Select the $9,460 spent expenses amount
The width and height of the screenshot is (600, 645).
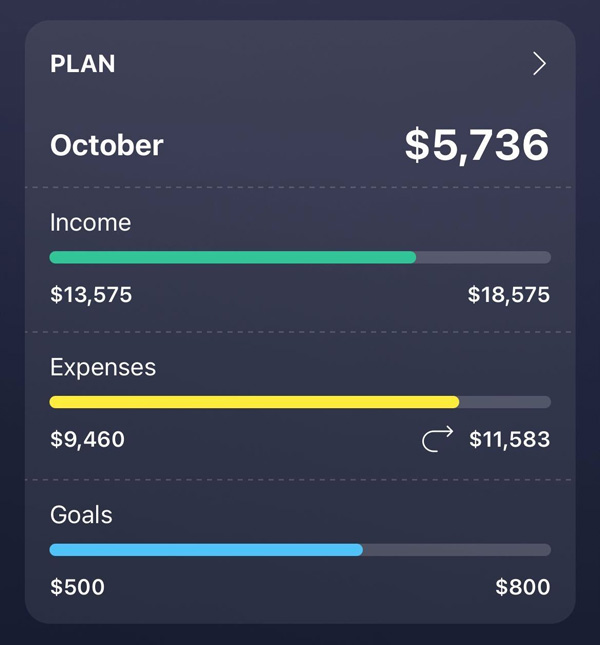click(x=87, y=439)
